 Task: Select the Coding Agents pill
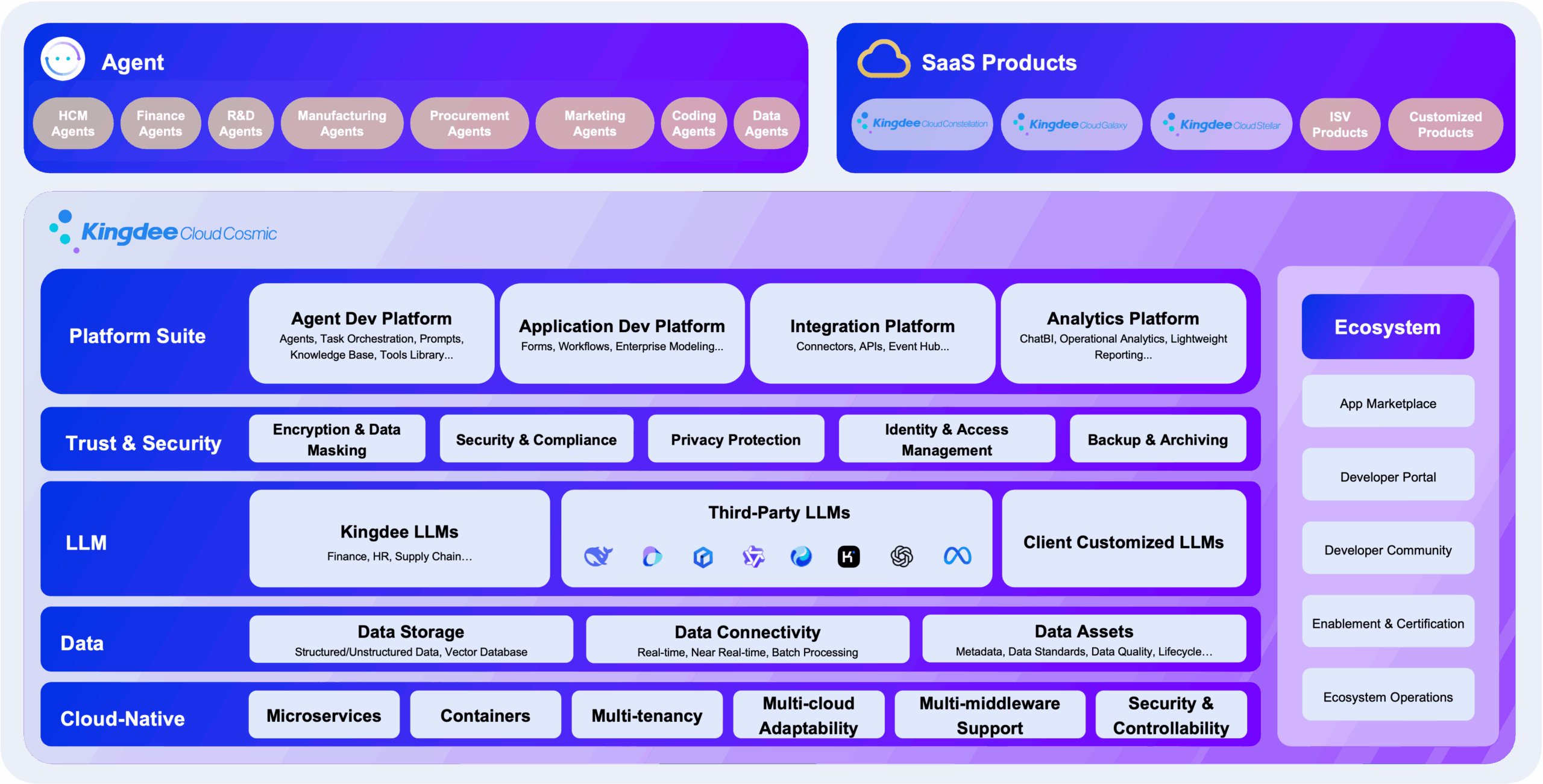pyautogui.click(x=694, y=124)
